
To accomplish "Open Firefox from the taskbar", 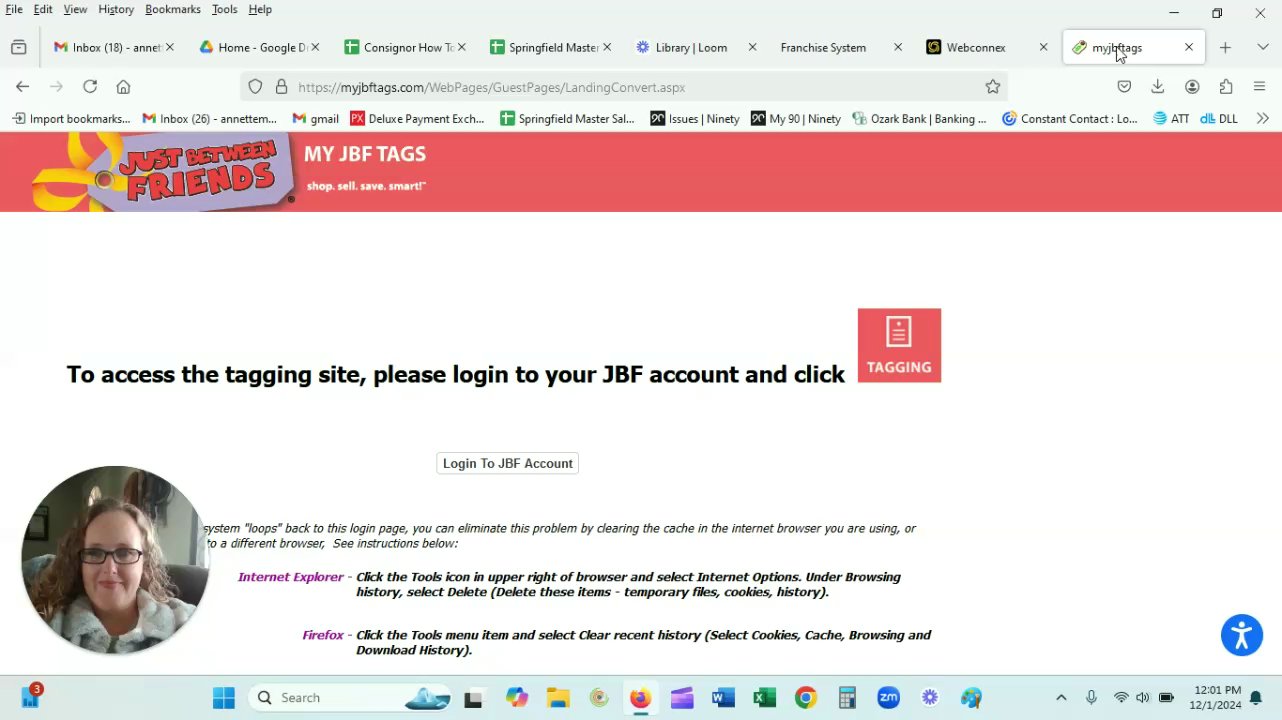I will [640, 697].
